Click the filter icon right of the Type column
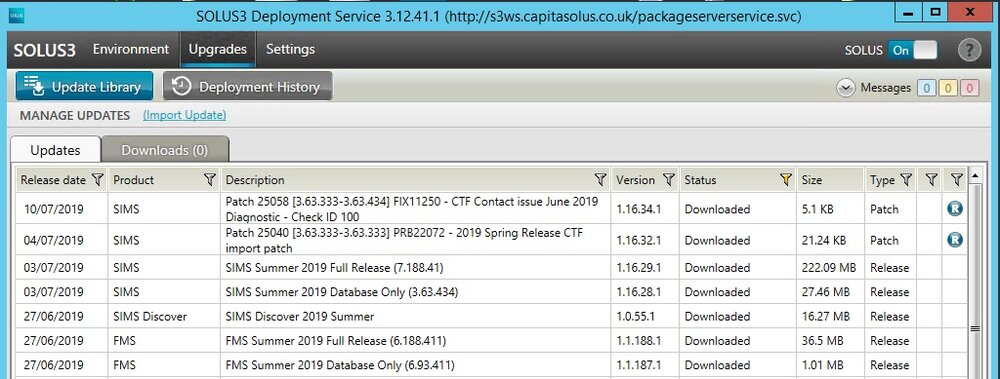 pyautogui.click(x=930, y=180)
